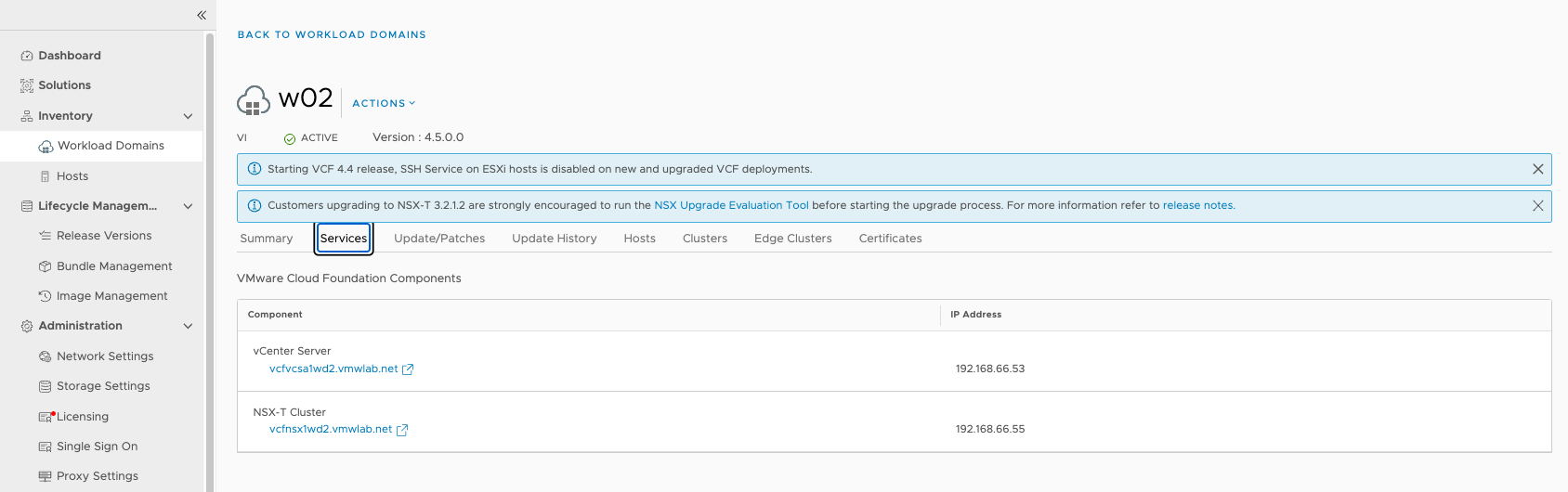Click the Proxy Settings icon

(45, 476)
